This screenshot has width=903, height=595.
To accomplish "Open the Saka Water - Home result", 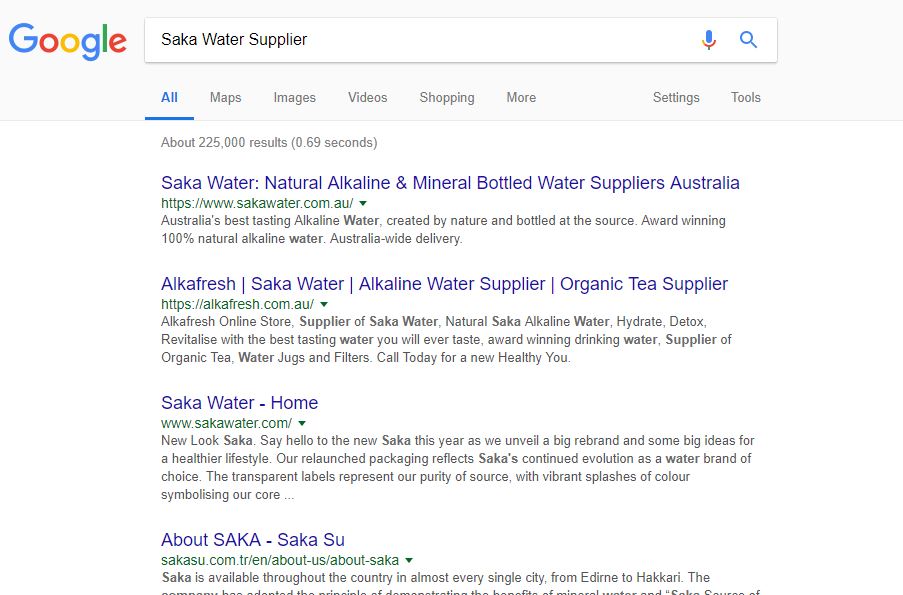I will coord(240,403).
